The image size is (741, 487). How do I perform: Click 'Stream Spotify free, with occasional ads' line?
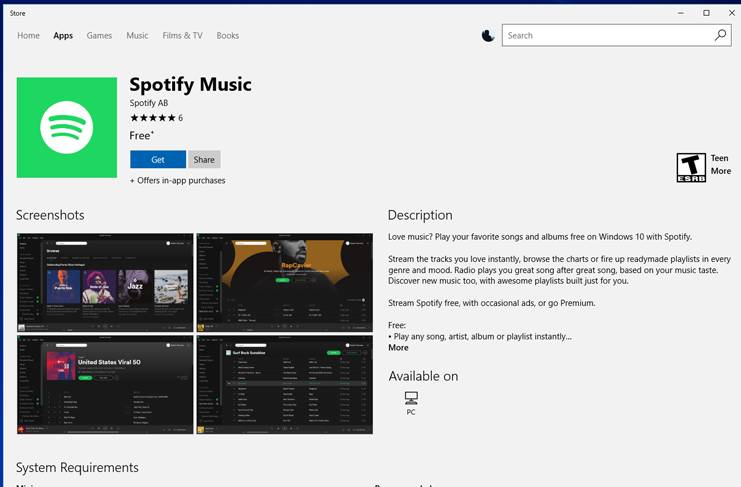click(x=491, y=303)
